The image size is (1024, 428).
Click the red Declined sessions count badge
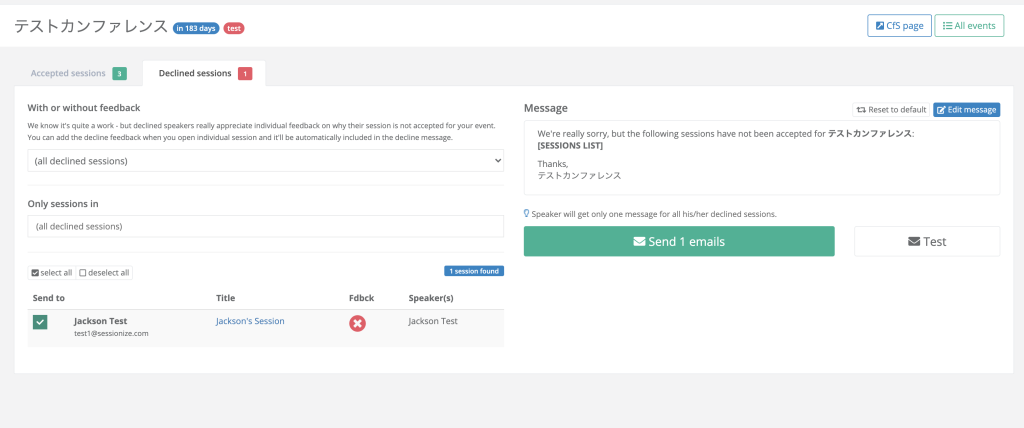coord(245,74)
